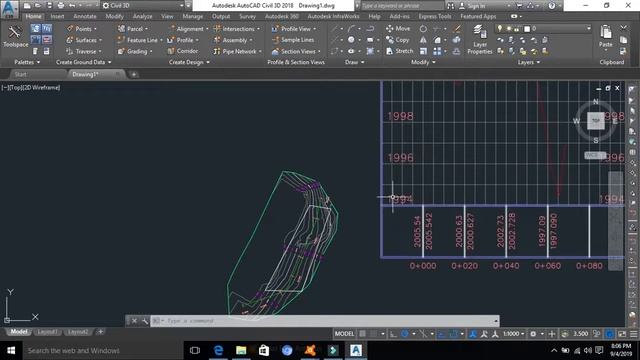This screenshot has width=640, height=360.
Task: Open the Help question mark icon
Action: [552, 6]
